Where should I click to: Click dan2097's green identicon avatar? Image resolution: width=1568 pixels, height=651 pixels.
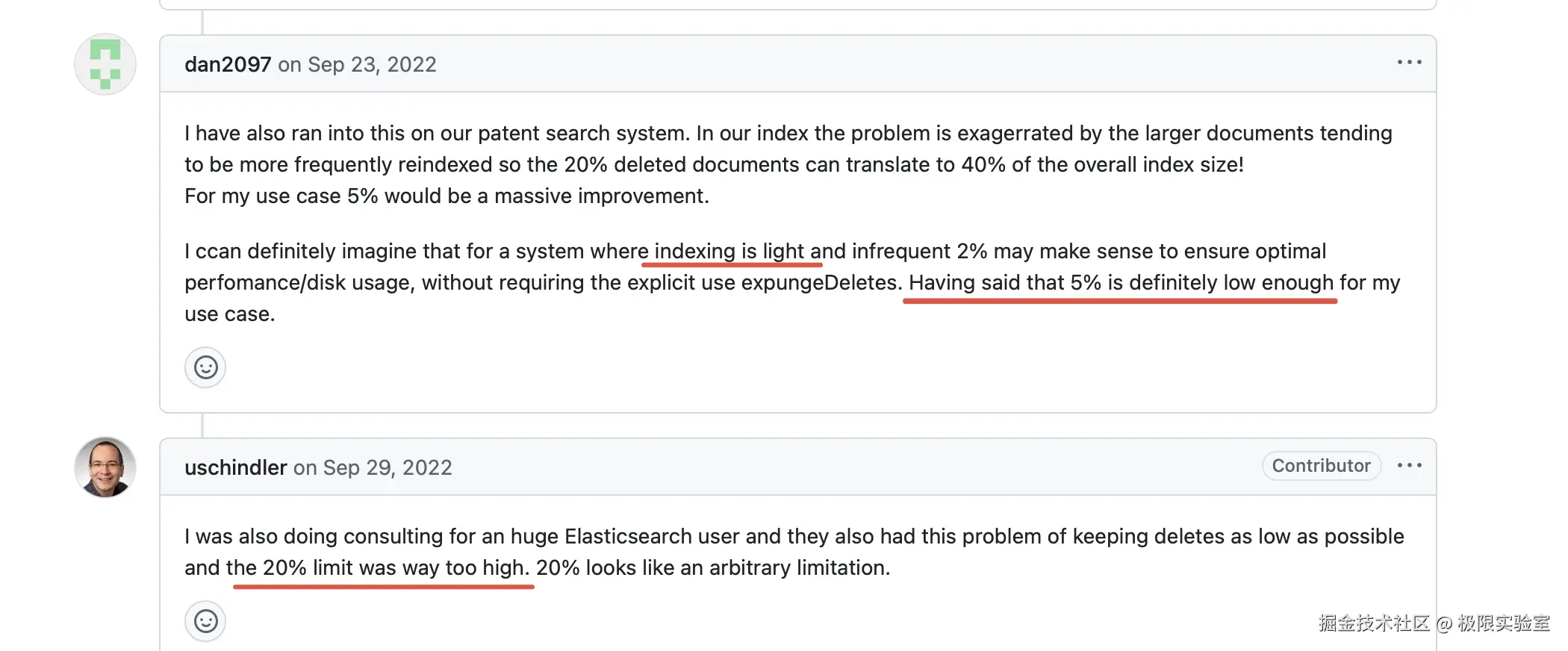pos(105,64)
